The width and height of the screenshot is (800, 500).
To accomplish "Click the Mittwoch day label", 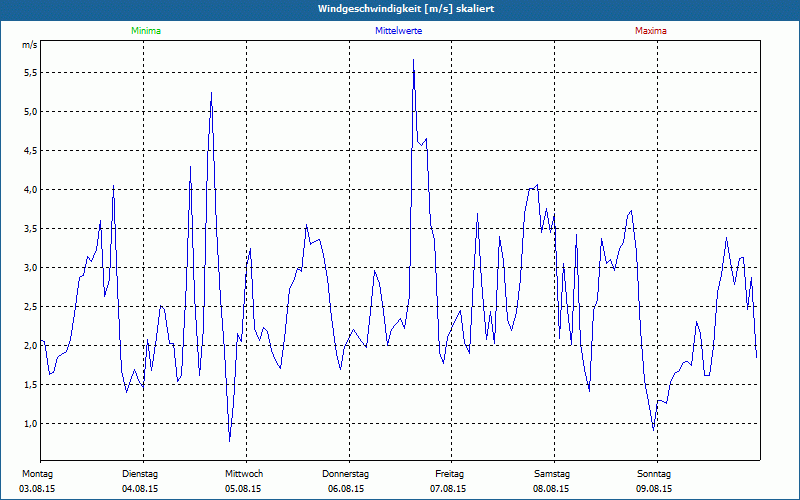I will (244, 474).
